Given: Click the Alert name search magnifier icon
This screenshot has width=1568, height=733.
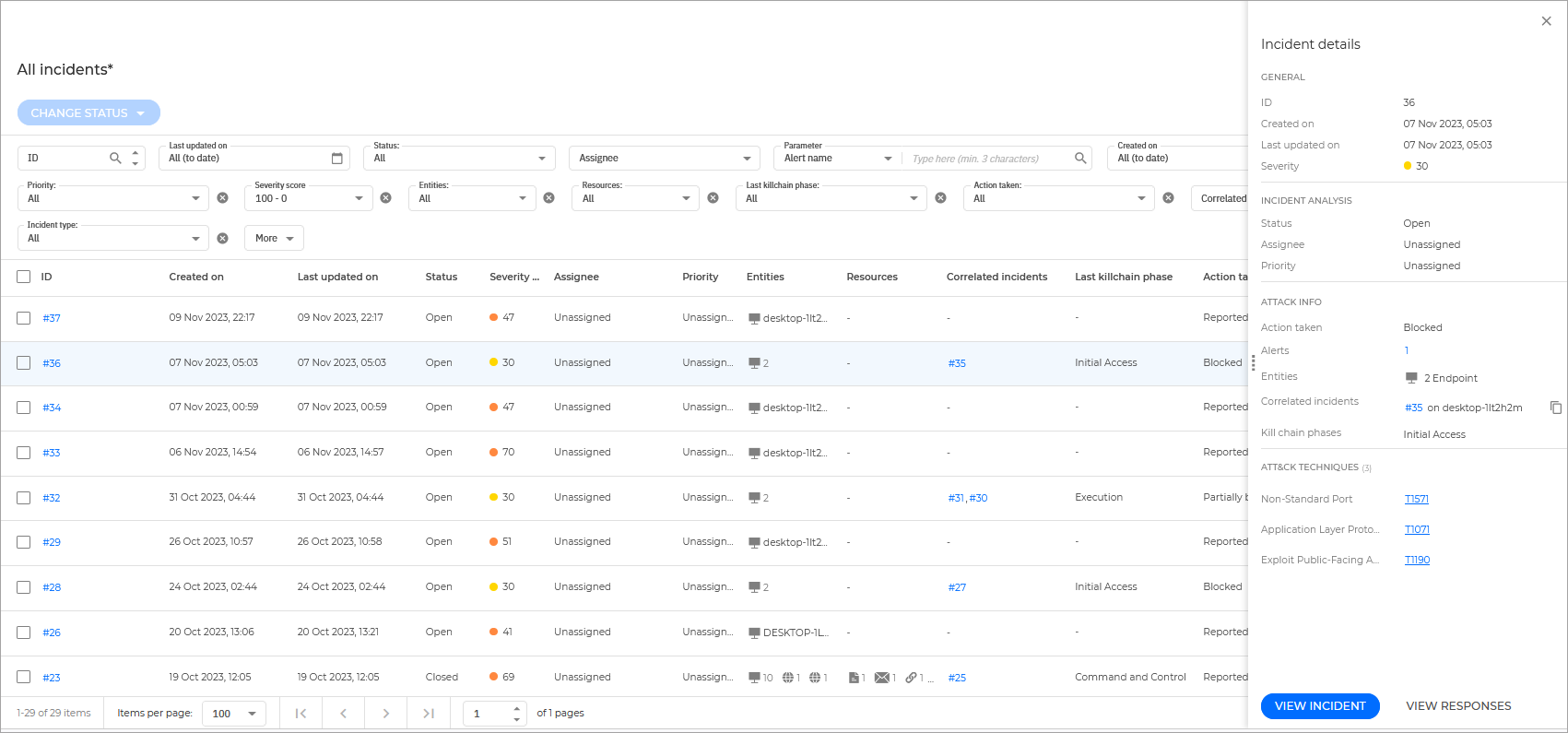Looking at the screenshot, I should pos(1080,159).
